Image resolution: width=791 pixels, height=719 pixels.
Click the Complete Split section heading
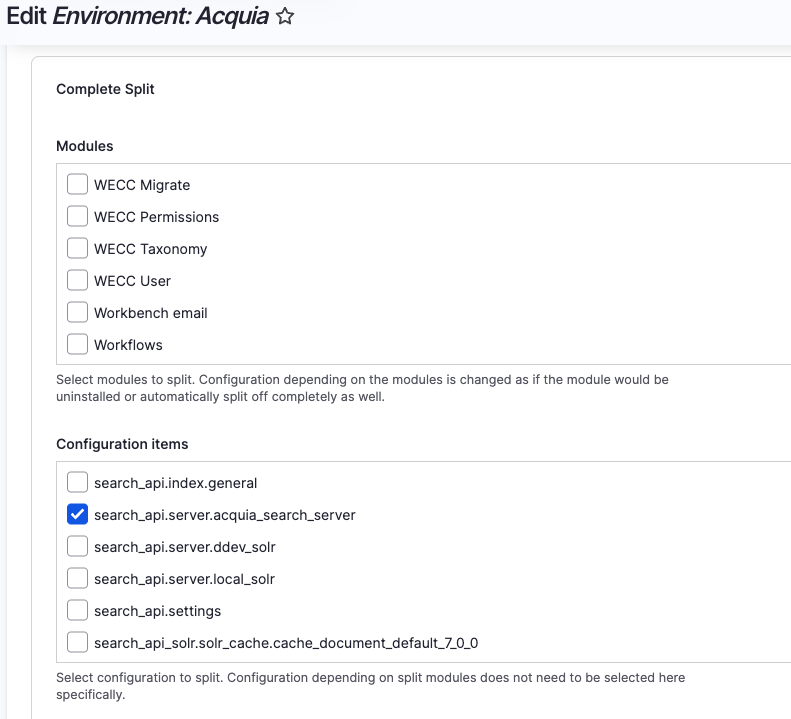click(x=105, y=89)
